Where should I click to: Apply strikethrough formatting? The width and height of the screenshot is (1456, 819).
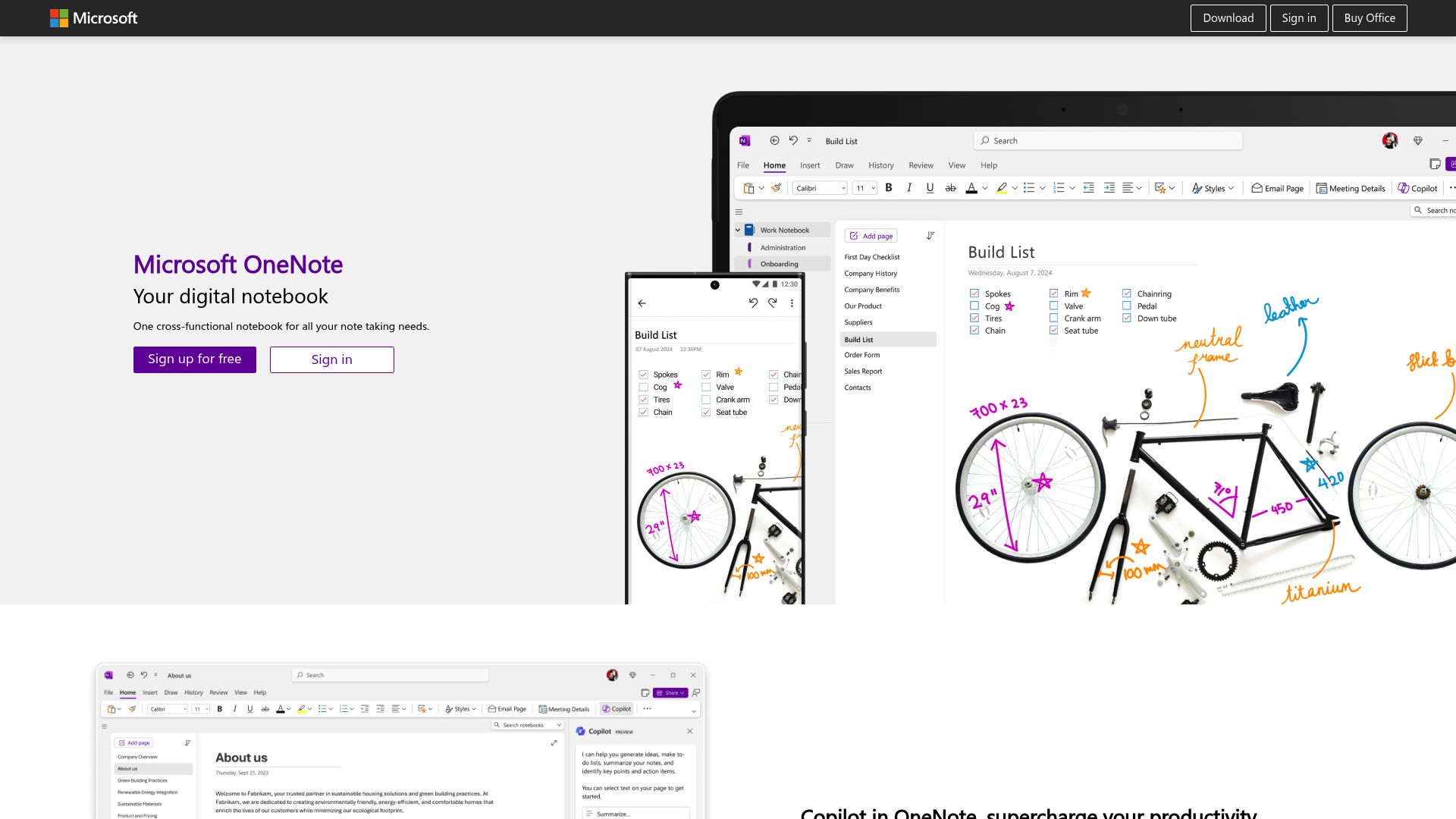point(950,188)
